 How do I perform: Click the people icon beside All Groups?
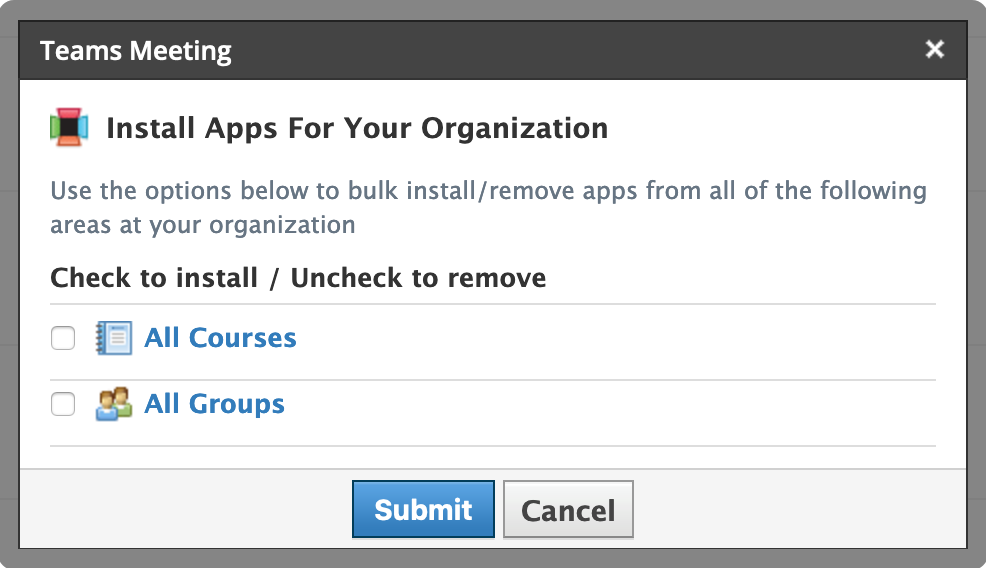(113, 404)
